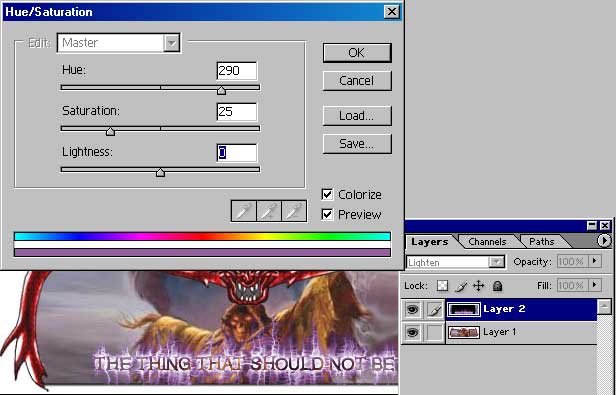The height and width of the screenshot is (395, 616).
Task: Click the Load... button
Action: pyautogui.click(x=357, y=116)
